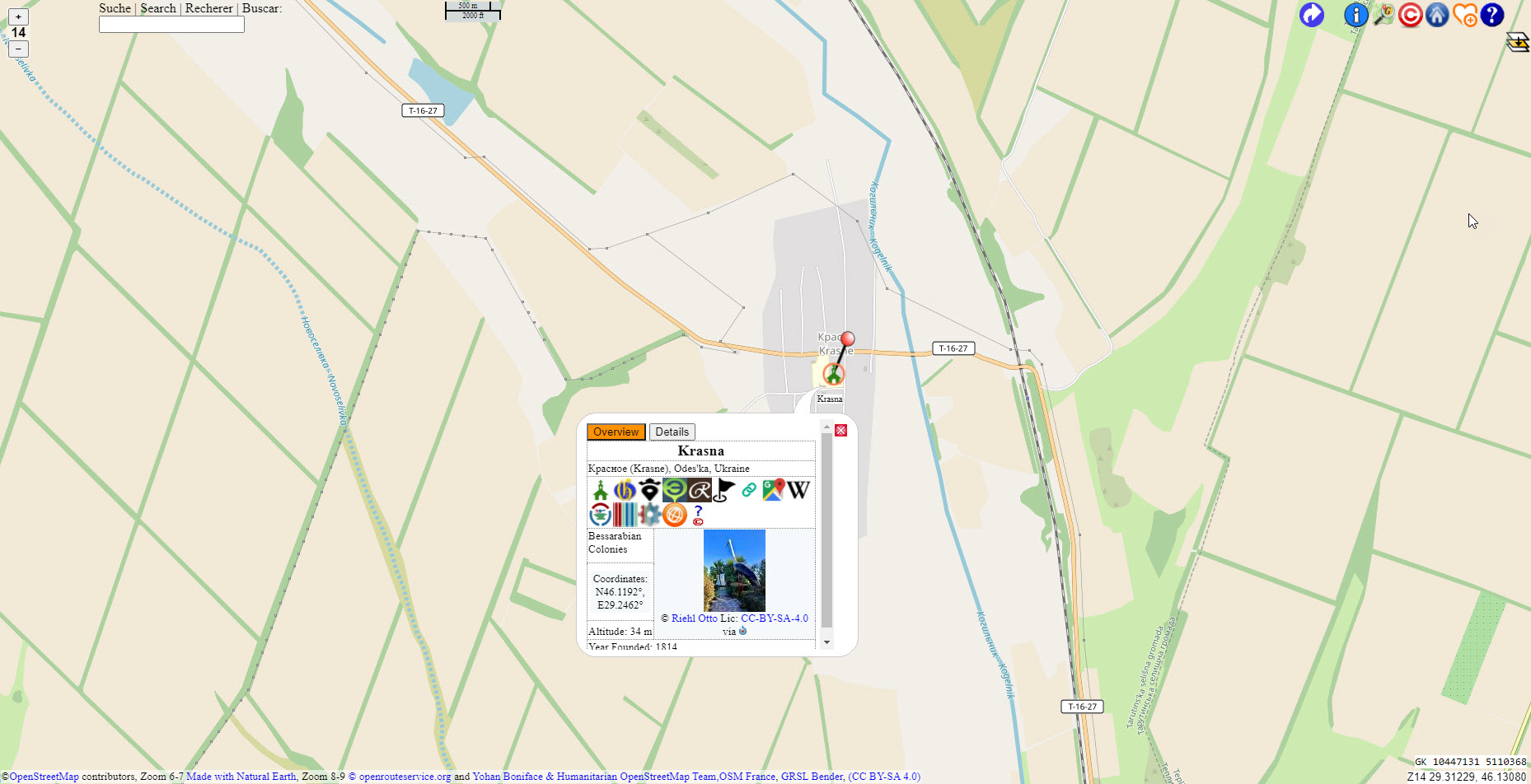Click the map magnifier search icon
The width and height of the screenshot is (1531, 784).
(x=1384, y=14)
